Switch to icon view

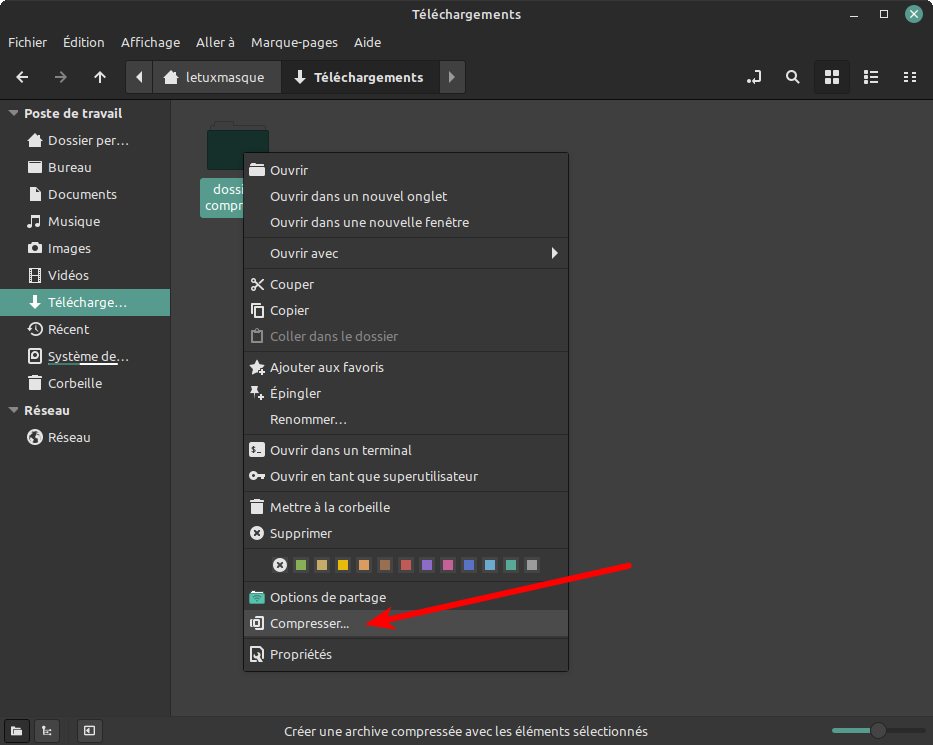[x=832, y=77]
